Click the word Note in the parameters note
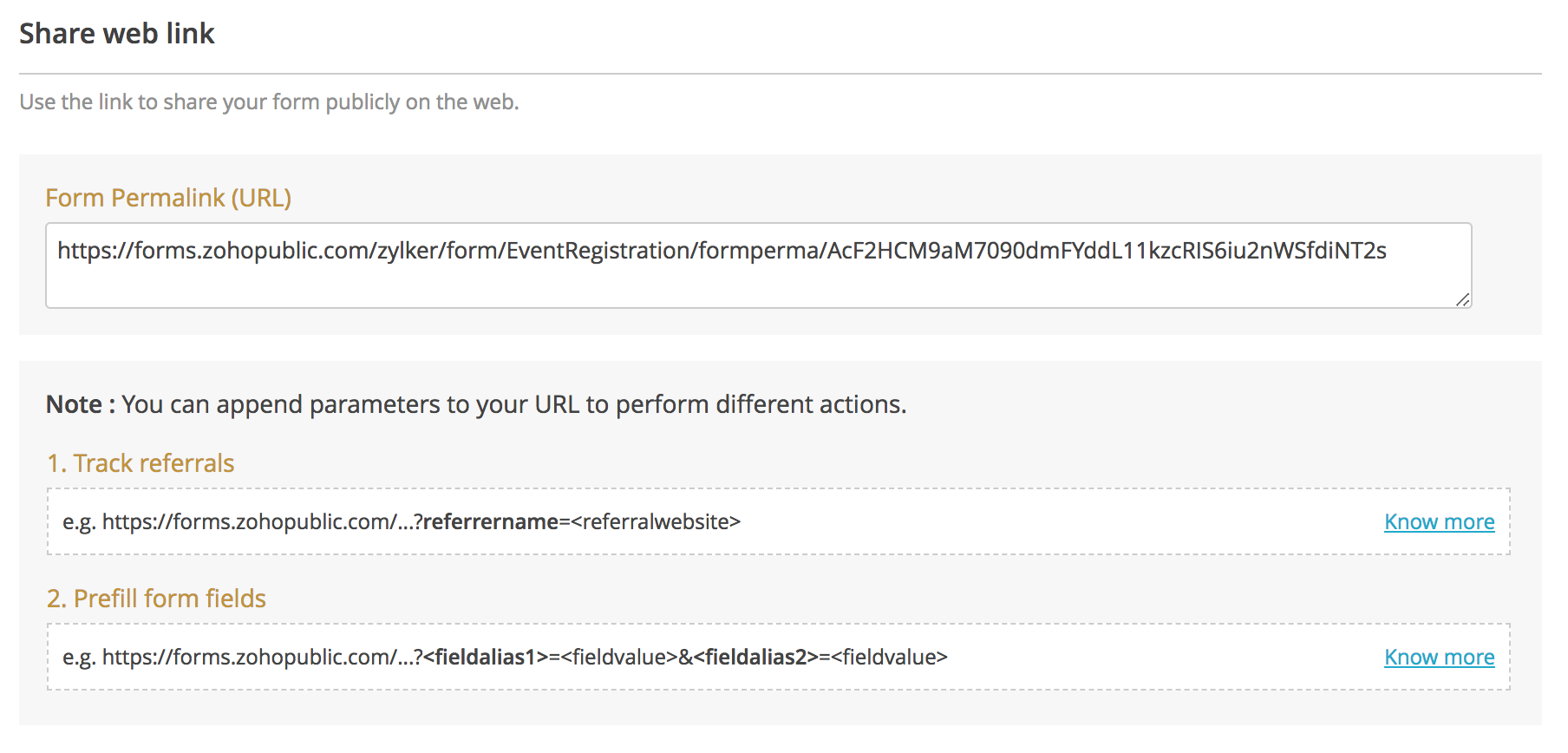Image resolution: width=1568 pixels, height=753 pixels. pyautogui.click(x=74, y=405)
